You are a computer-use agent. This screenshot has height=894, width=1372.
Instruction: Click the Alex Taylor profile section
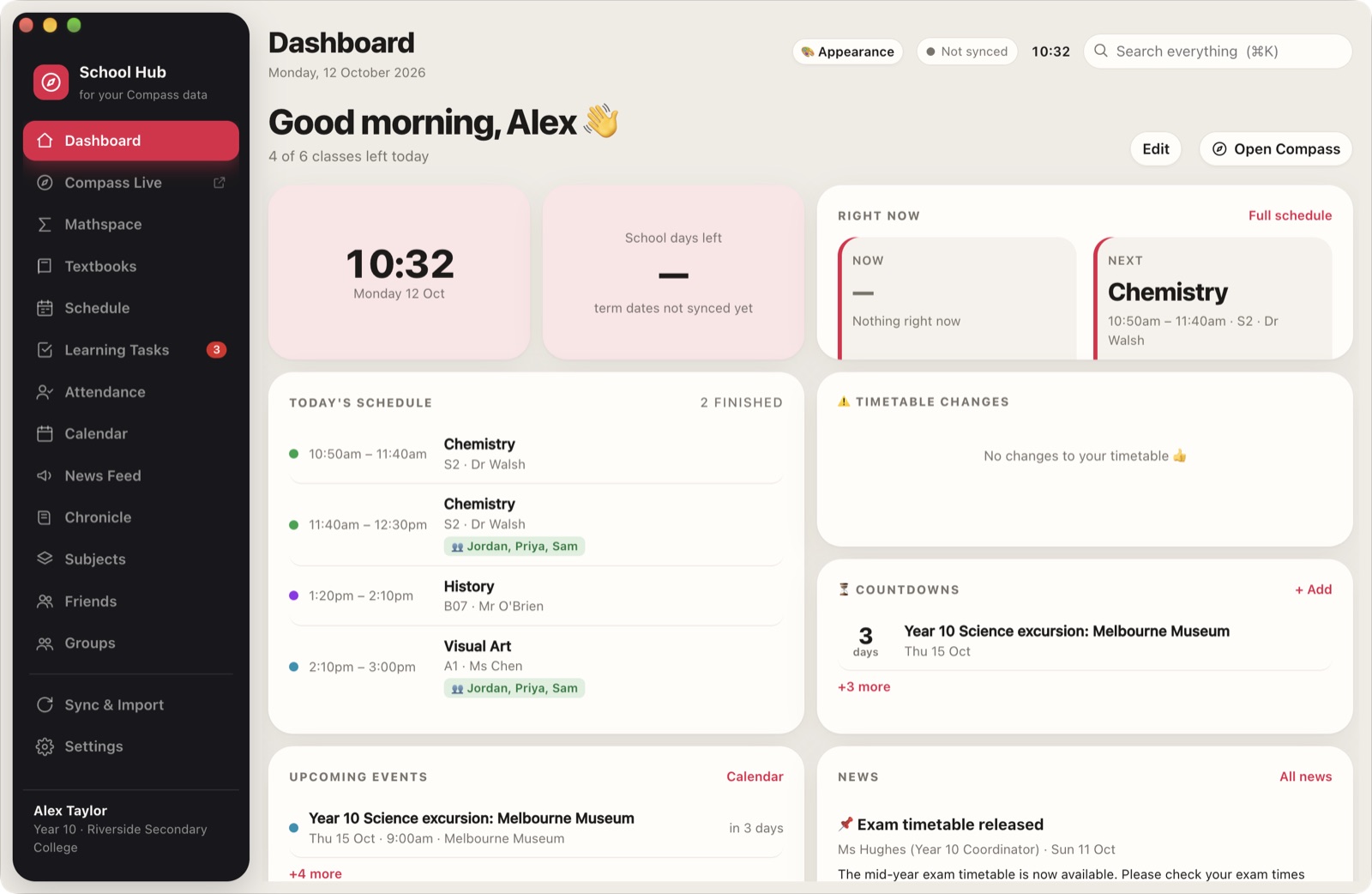131,829
